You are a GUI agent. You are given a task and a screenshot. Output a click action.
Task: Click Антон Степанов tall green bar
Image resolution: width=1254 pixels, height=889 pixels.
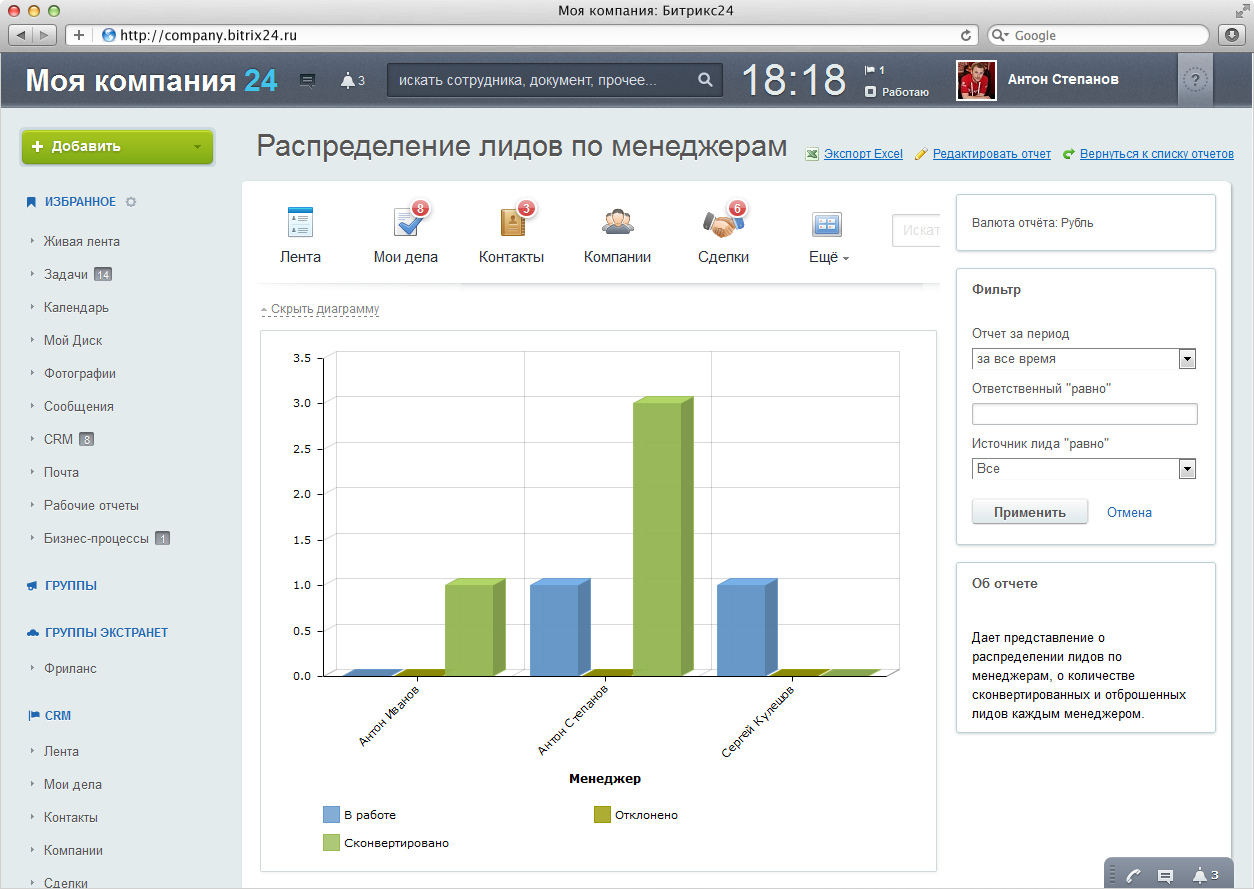click(663, 537)
